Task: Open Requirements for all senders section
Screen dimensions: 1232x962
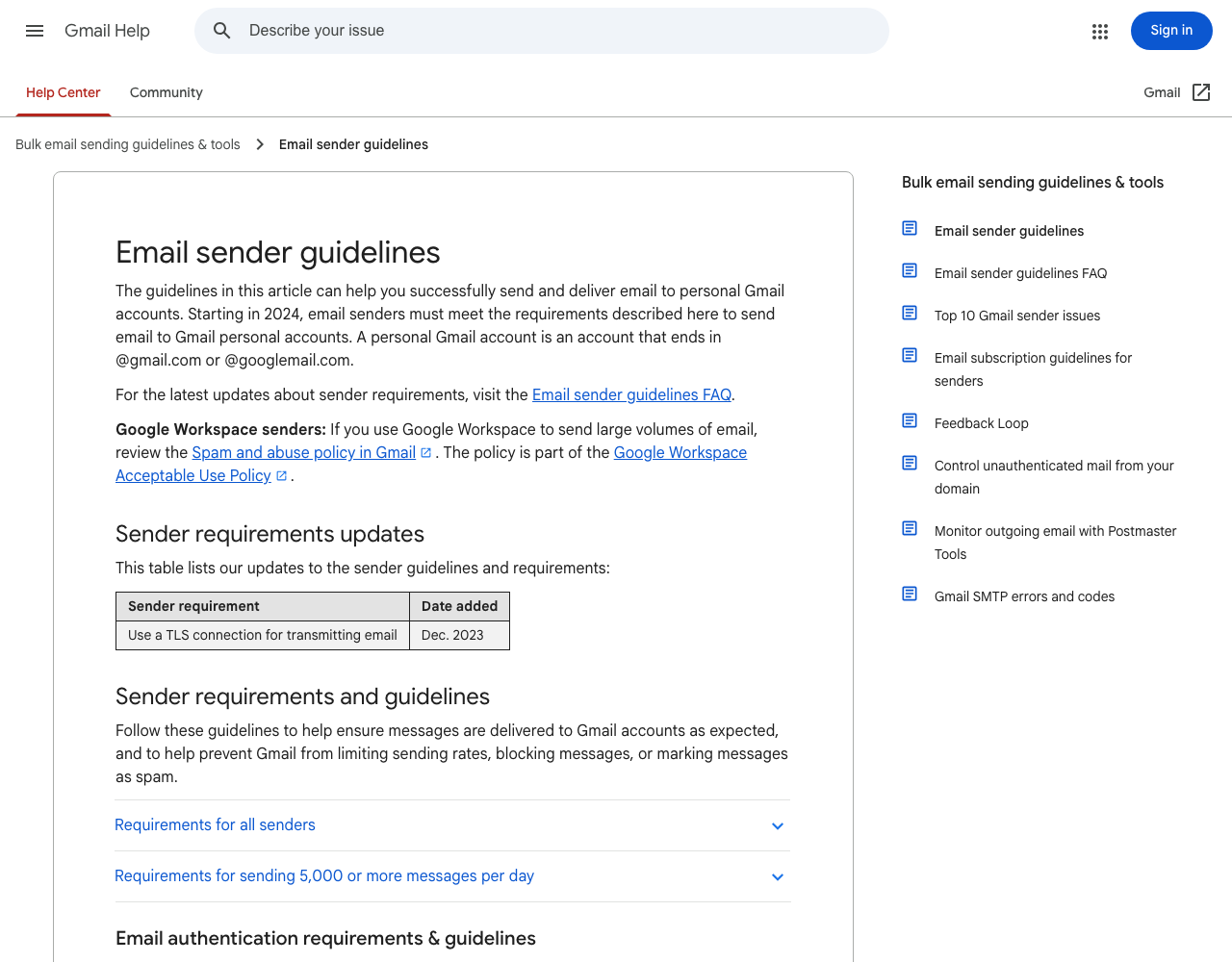Action: pos(452,825)
